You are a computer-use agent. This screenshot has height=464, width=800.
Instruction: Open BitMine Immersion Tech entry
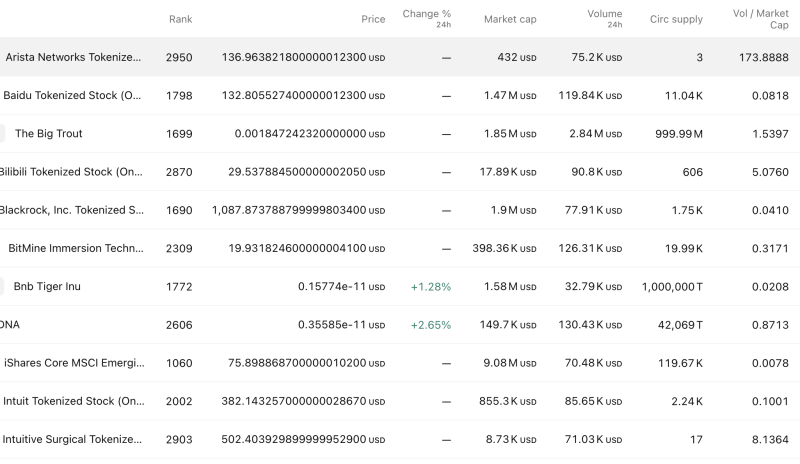click(x=76, y=249)
